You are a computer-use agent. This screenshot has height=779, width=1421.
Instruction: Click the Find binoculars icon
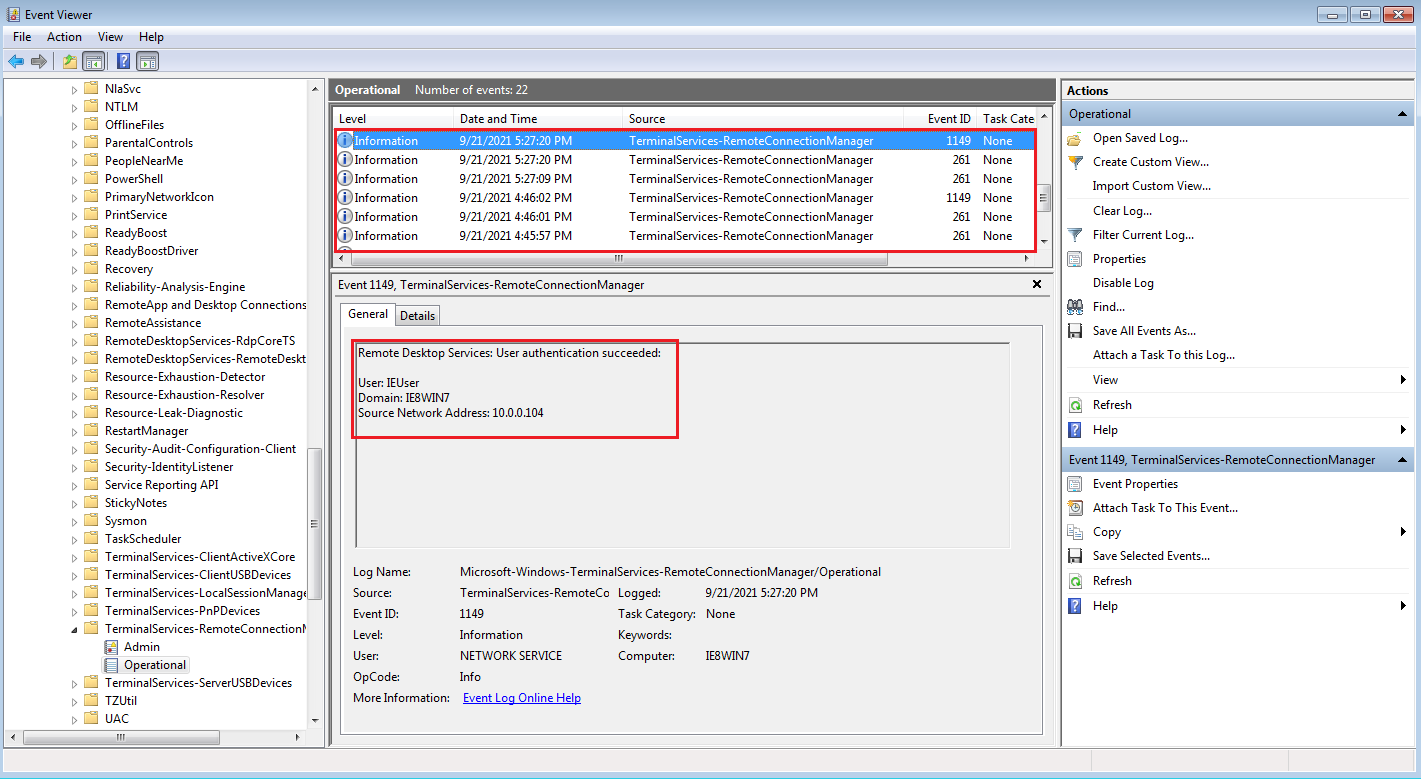[x=1075, y=307]
